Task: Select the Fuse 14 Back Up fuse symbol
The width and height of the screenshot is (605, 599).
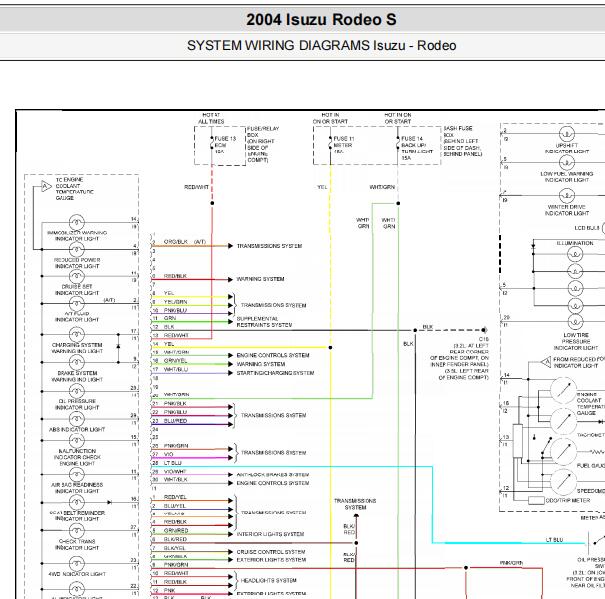Action: pos(398,145)
